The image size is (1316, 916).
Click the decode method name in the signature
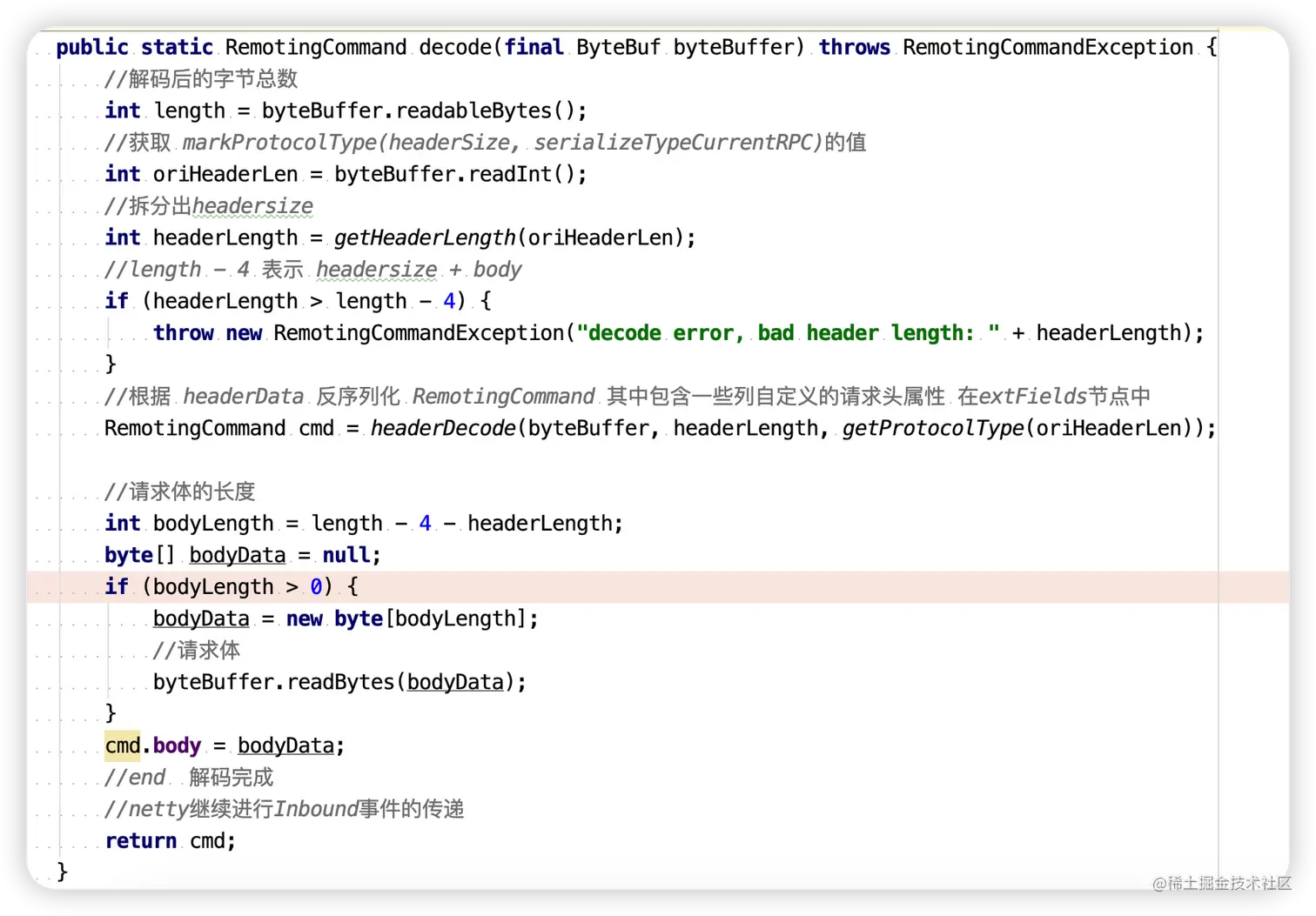click(455, 47)
